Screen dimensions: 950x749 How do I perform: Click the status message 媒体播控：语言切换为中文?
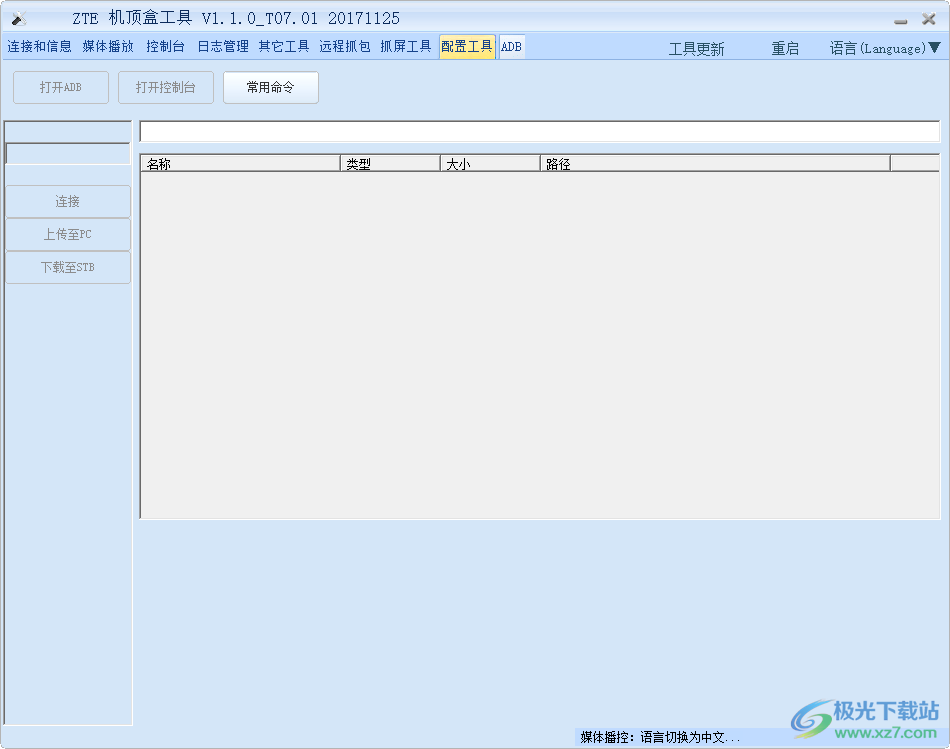[x=660, y=737]
